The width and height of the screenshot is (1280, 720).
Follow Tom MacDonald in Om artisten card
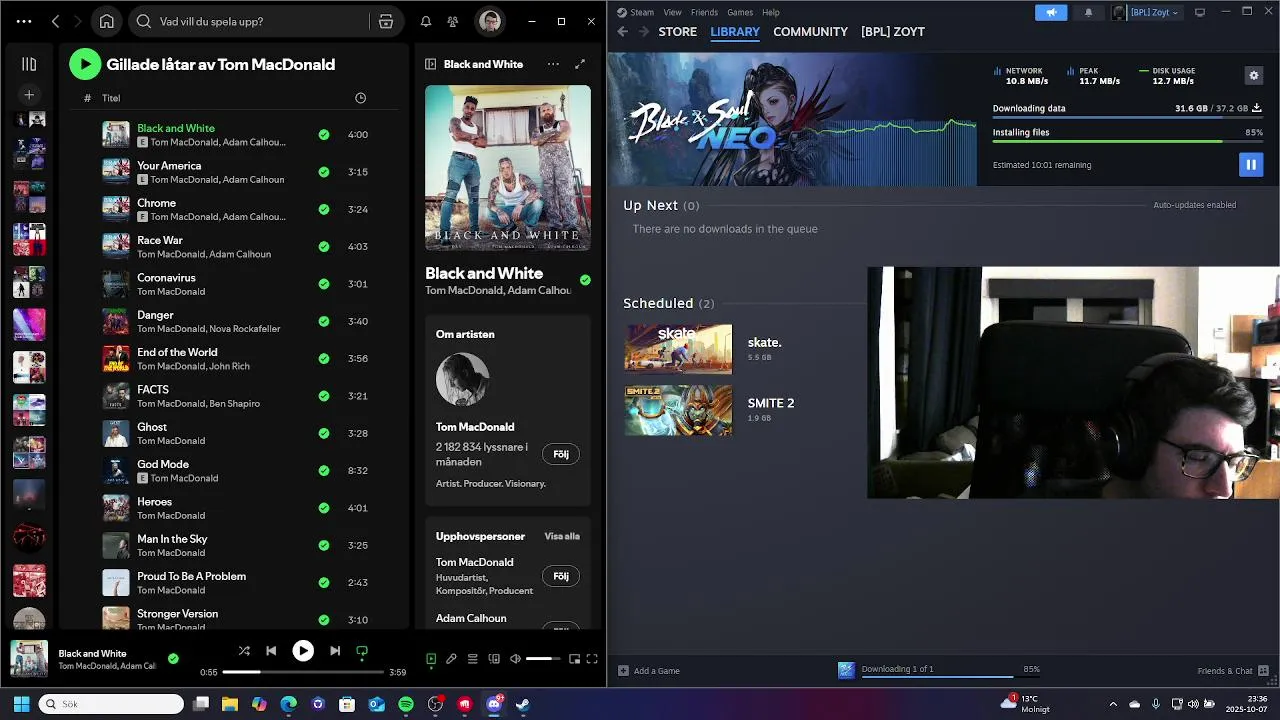[561, 454]
